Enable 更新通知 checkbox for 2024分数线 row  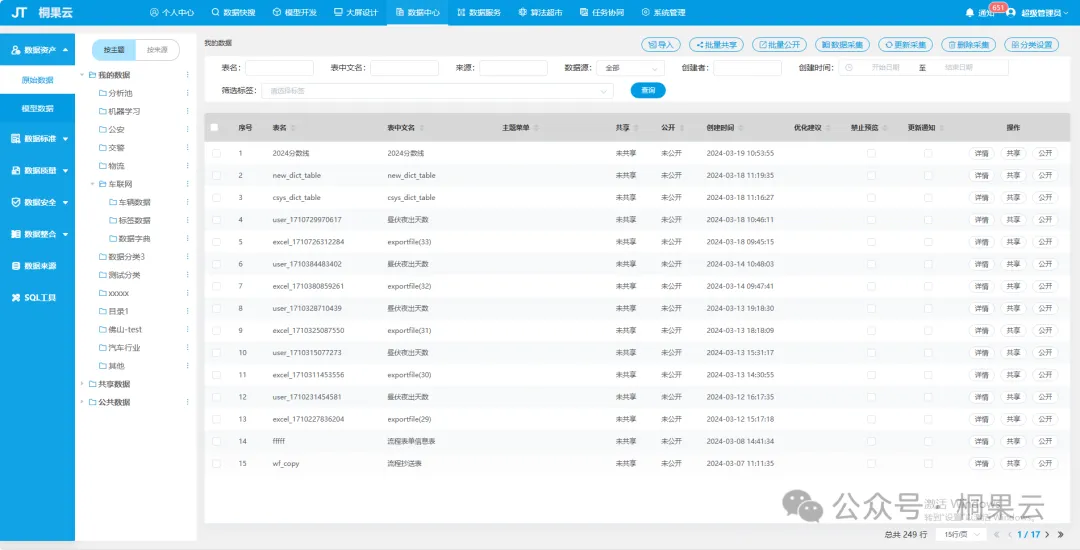tap(928, 153)
